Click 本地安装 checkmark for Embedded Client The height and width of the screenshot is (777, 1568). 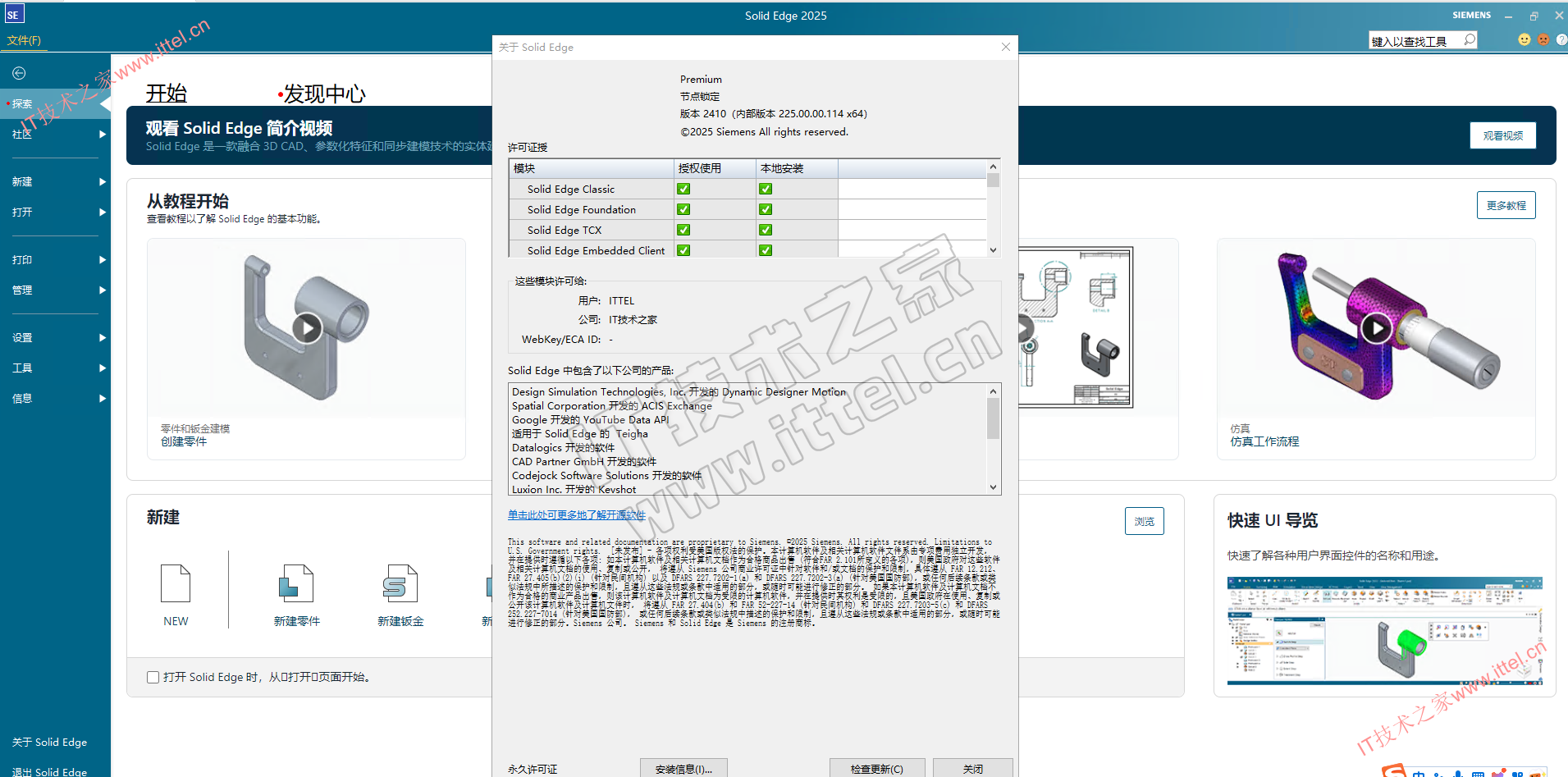[x=766, y=250]
